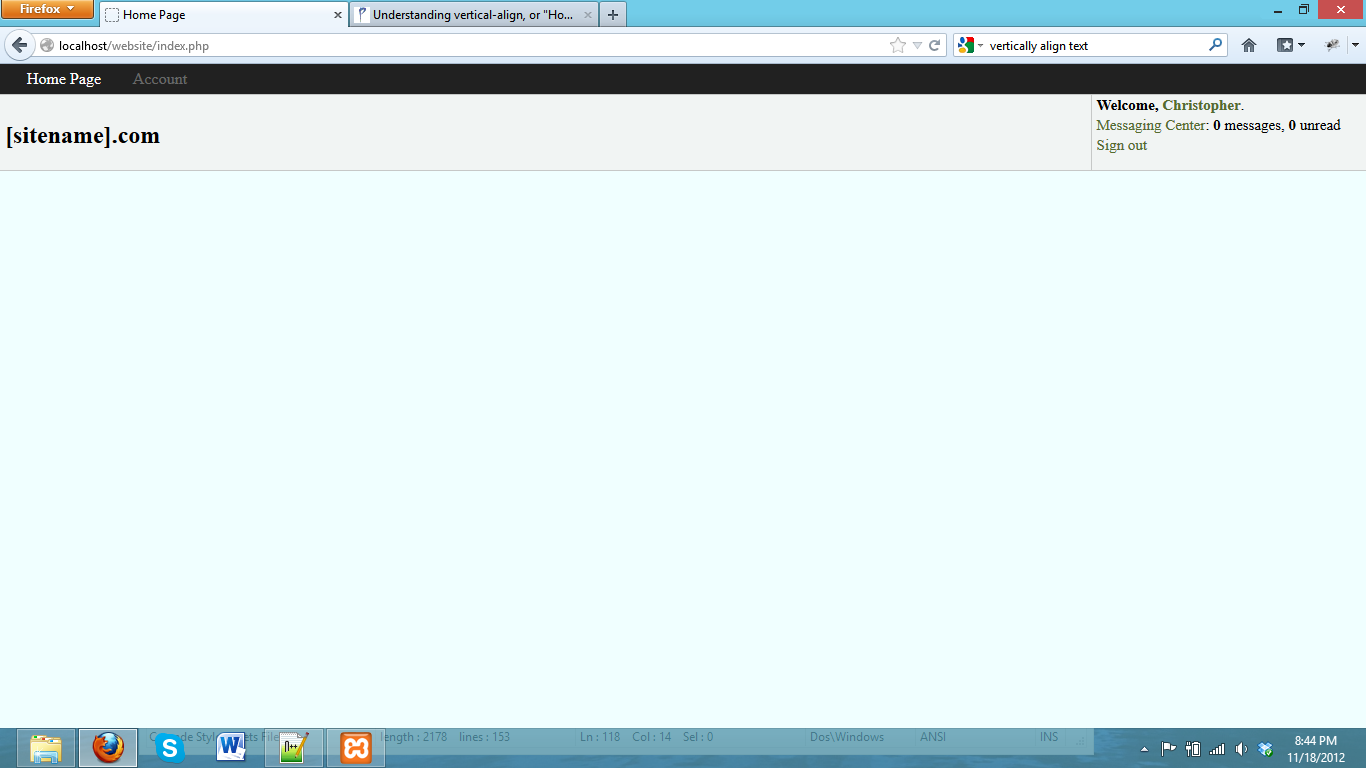Open a new tab with plus button
This screenshot has width=1366, height=768.
[613, 15]
